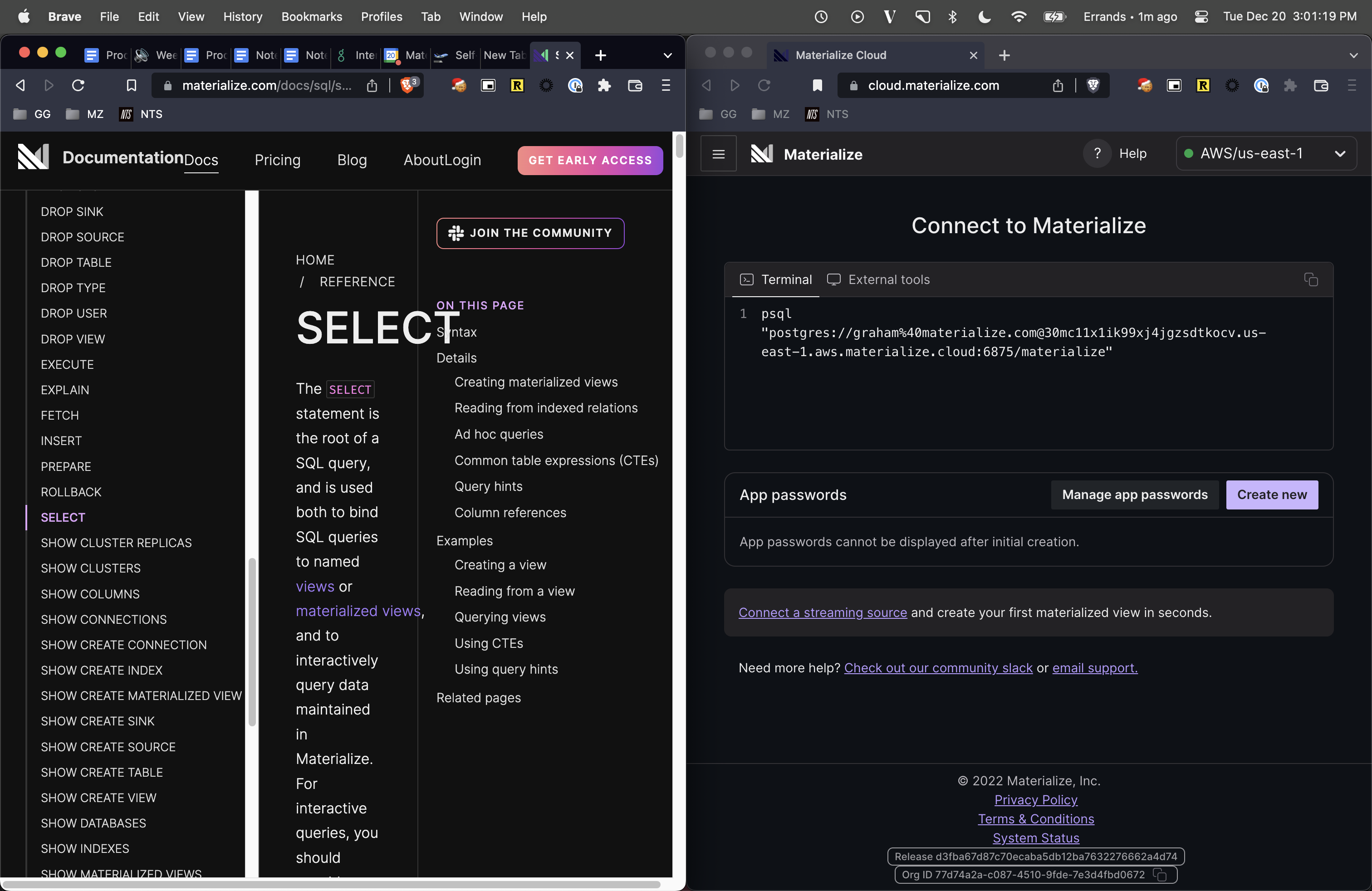Click Create new app password
Screen dimensions: 1372x891
click(1272, 494)
